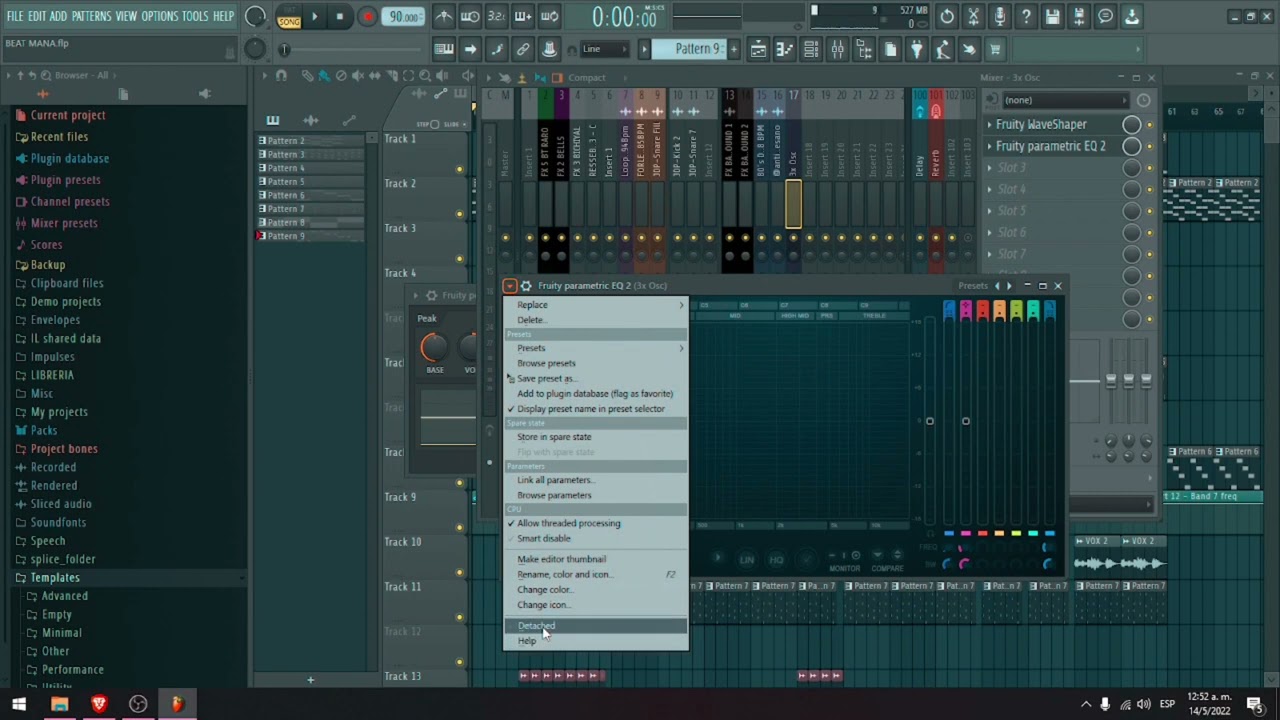The image size is (1280, 720).
Task: Switch the PAT/SONG mode button
Action: [289, 17]
